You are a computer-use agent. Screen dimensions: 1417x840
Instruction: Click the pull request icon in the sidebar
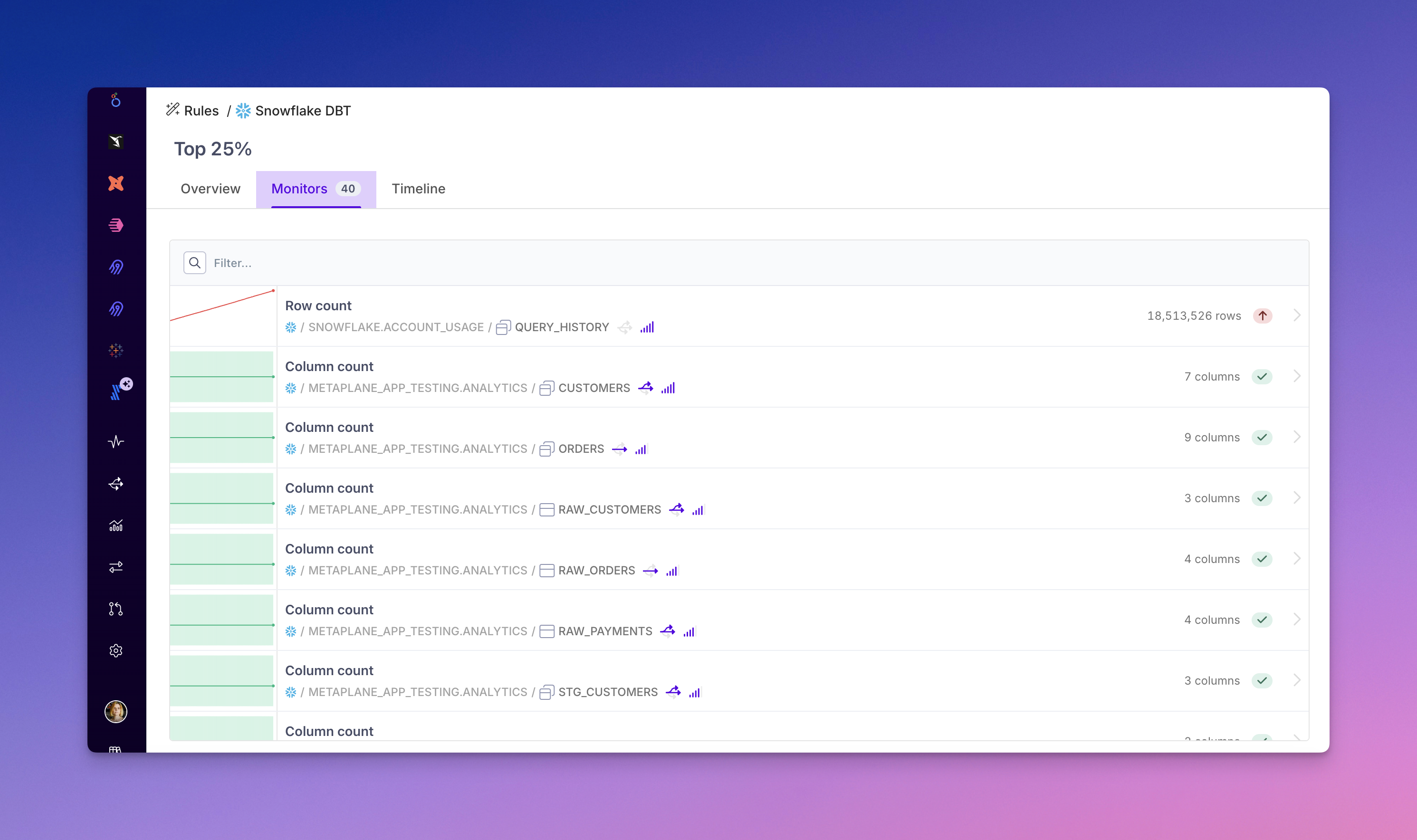[115, 609]
